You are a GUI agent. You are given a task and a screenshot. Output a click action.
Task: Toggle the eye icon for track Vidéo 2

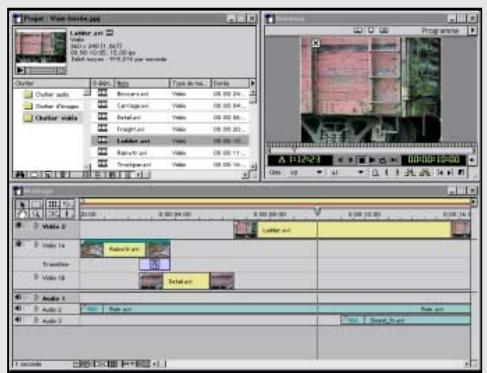[19, 226]
